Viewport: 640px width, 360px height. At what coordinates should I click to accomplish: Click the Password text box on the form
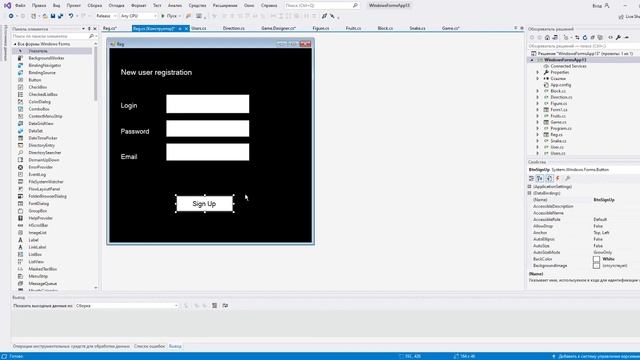tap(208, 129)
